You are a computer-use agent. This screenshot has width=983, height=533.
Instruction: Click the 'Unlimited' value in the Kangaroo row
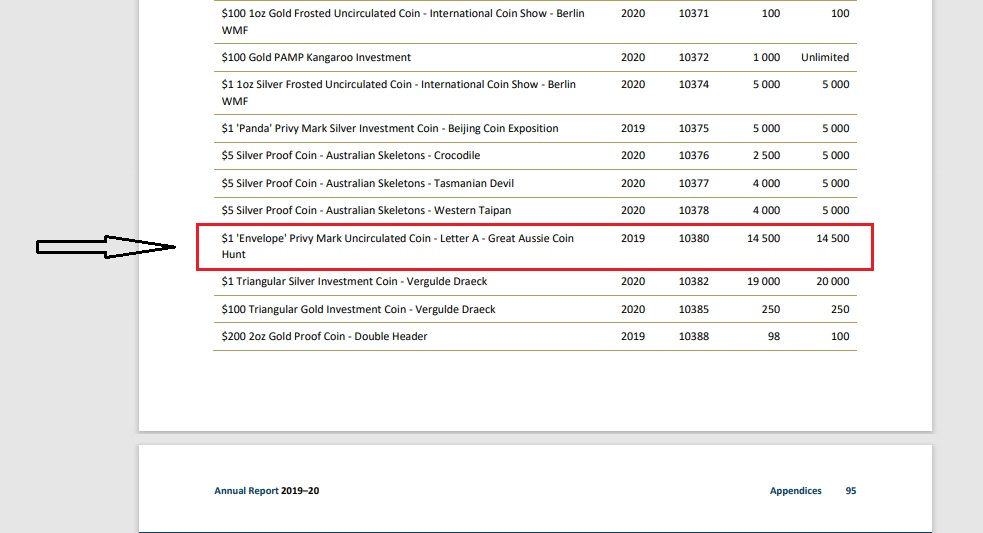[825, 58]
